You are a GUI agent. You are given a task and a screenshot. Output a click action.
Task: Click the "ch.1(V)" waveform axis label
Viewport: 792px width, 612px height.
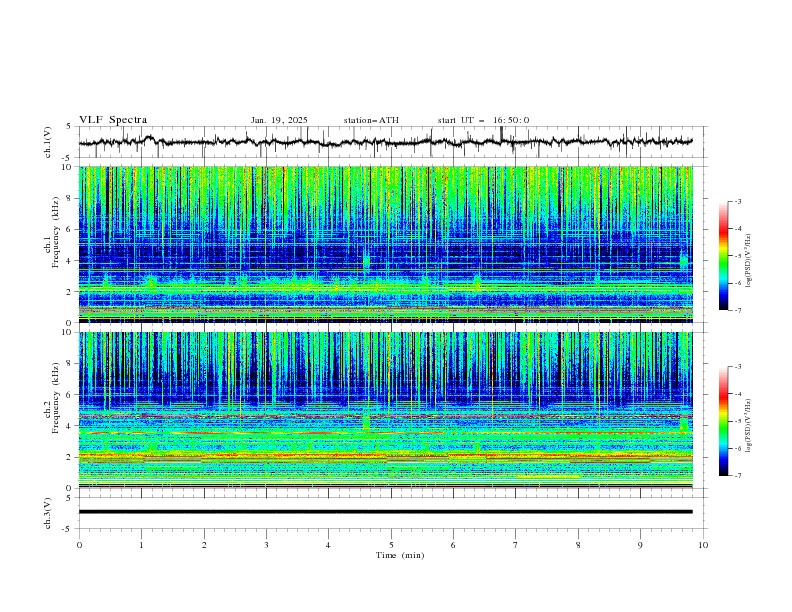coord(48,142)
